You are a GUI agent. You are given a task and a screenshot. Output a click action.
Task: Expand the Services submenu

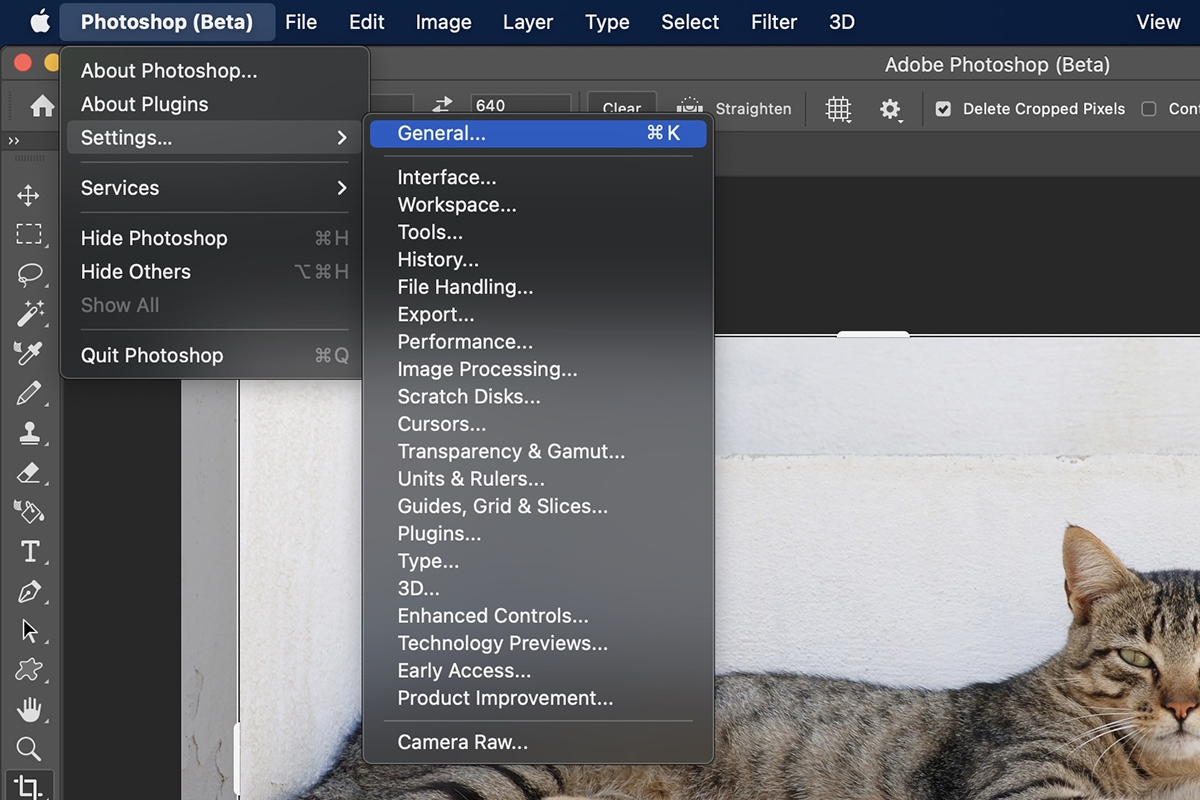coord(119,188)
